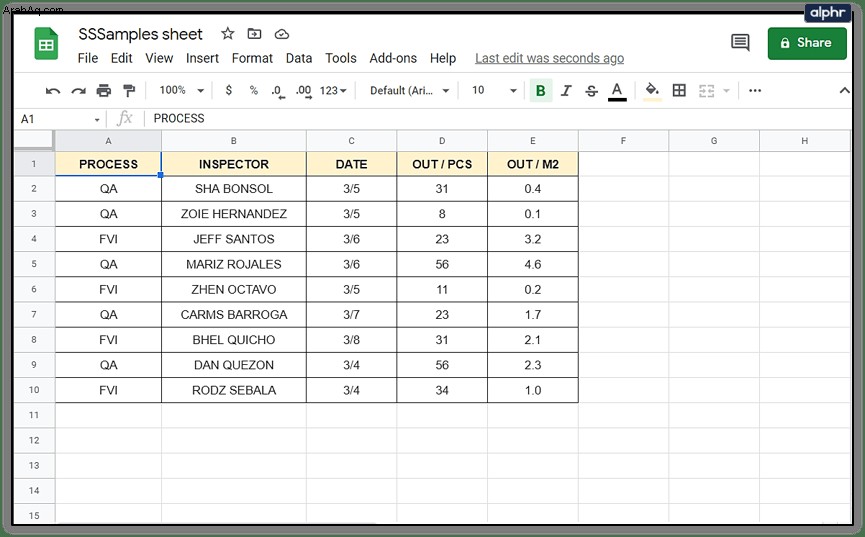The width and height of the screenshot is (865, 537).
Task: Open the Google Sheets home icon
Action: 46,43
